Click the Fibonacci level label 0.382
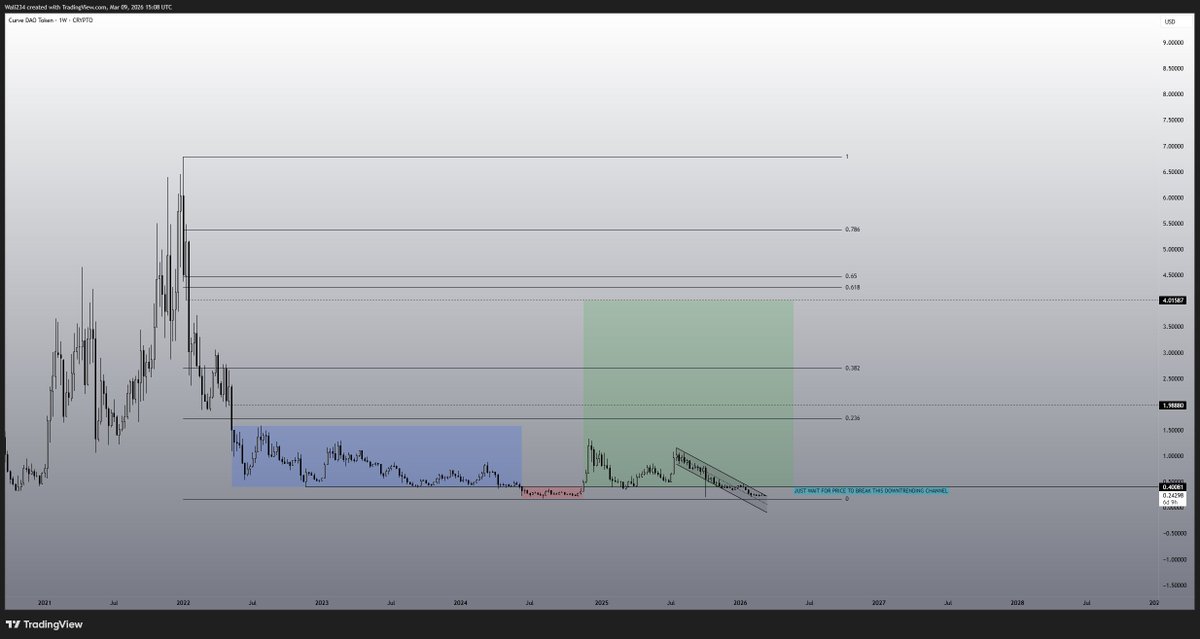This screenshot has width=1200, height=639. click(x=852, y=368)
